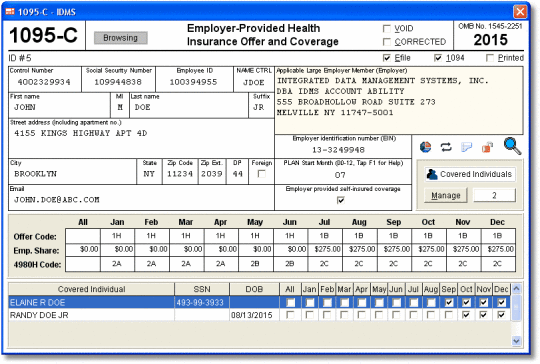The image size is (540, 364).
Task: Click the app icon in the title bar
Action: pos(10,12)
